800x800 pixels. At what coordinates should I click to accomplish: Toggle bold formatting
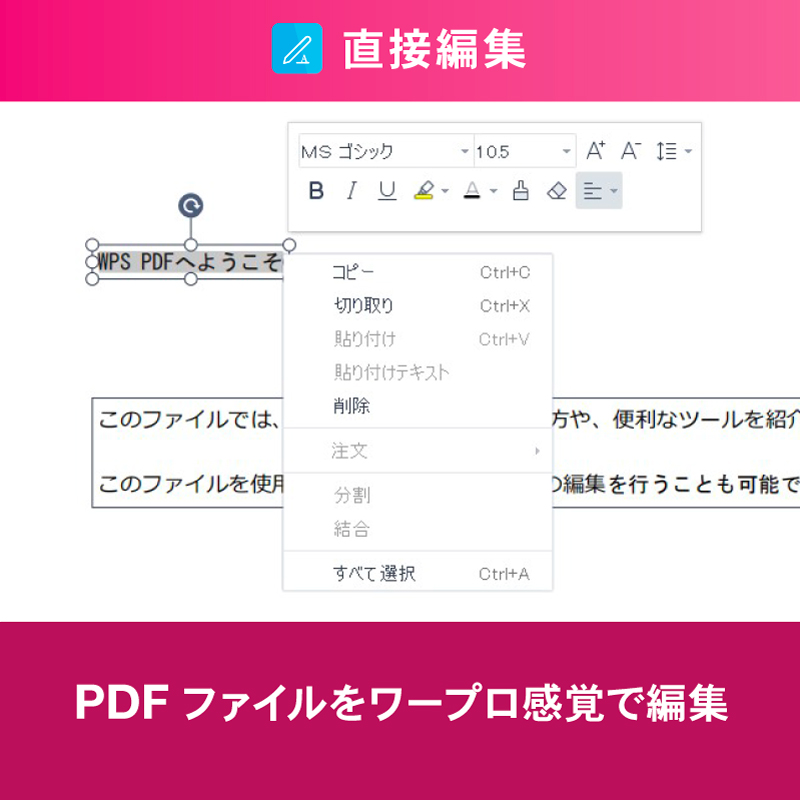(316, 190)
